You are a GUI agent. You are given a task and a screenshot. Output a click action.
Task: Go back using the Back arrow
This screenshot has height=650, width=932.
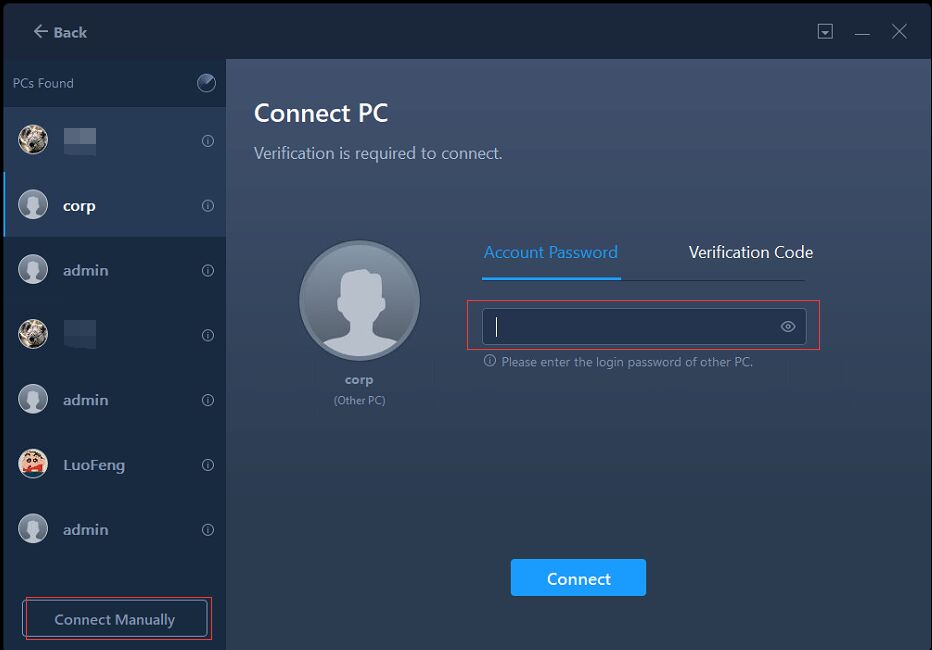(x=60, y=31)
